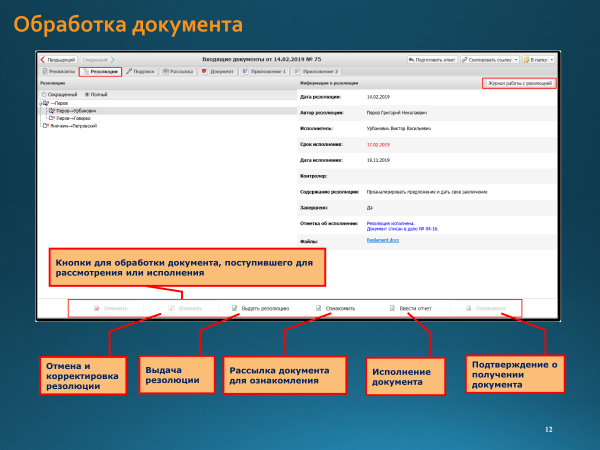This screenshot has width=600, height=450.
Task: Select the 'Сокращенный' radio button
Action: click(x=44, y=94)
